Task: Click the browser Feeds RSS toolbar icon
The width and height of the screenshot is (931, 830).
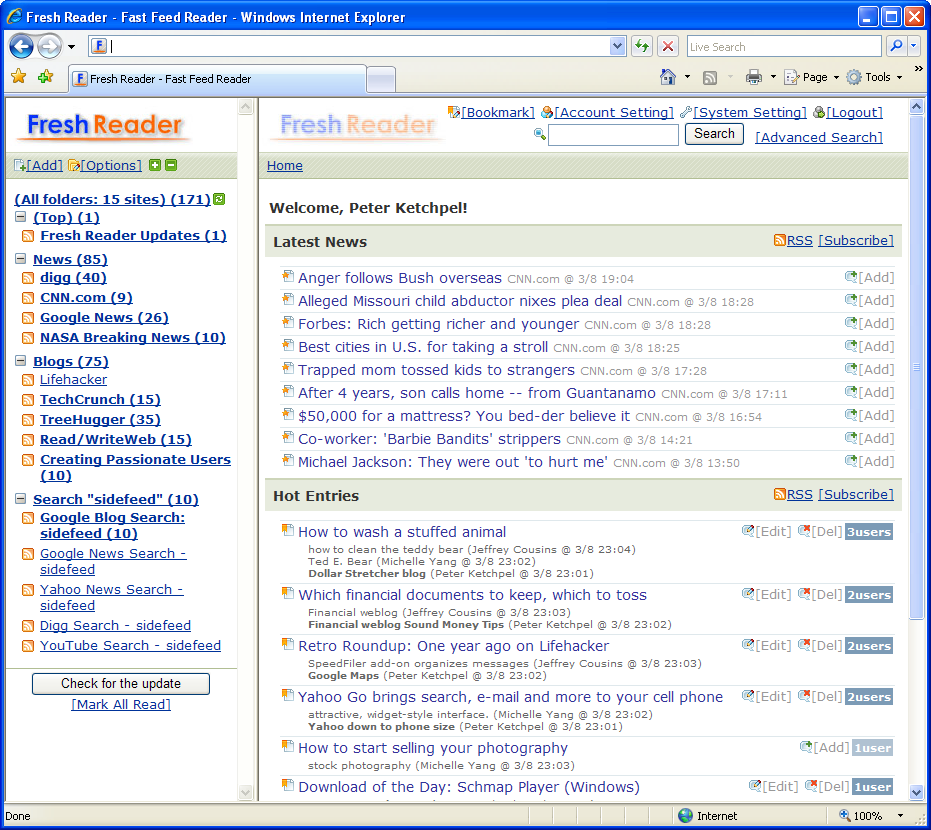Action: 710,78
